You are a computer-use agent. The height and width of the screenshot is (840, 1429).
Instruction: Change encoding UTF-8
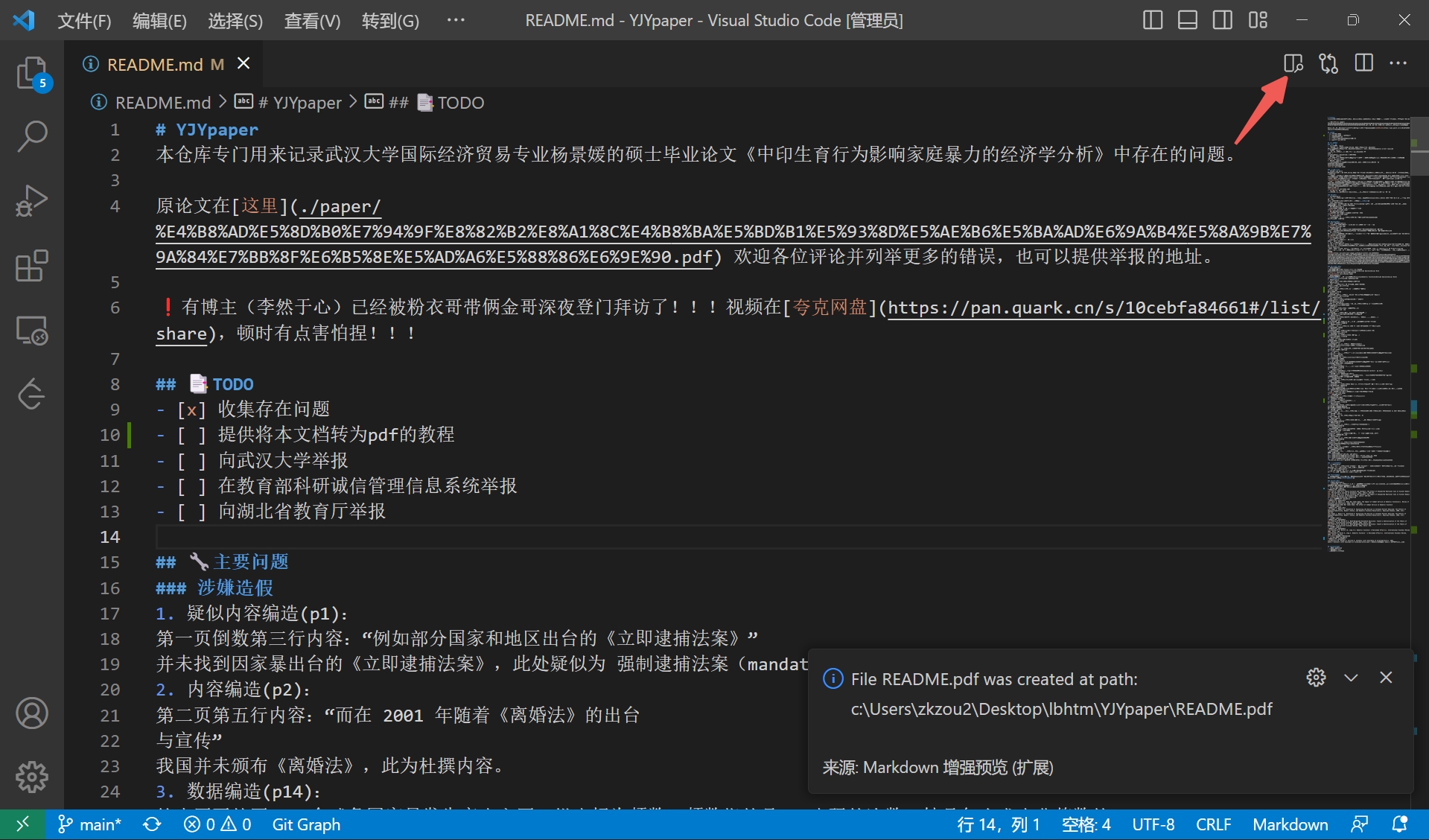pos(1153,824)
